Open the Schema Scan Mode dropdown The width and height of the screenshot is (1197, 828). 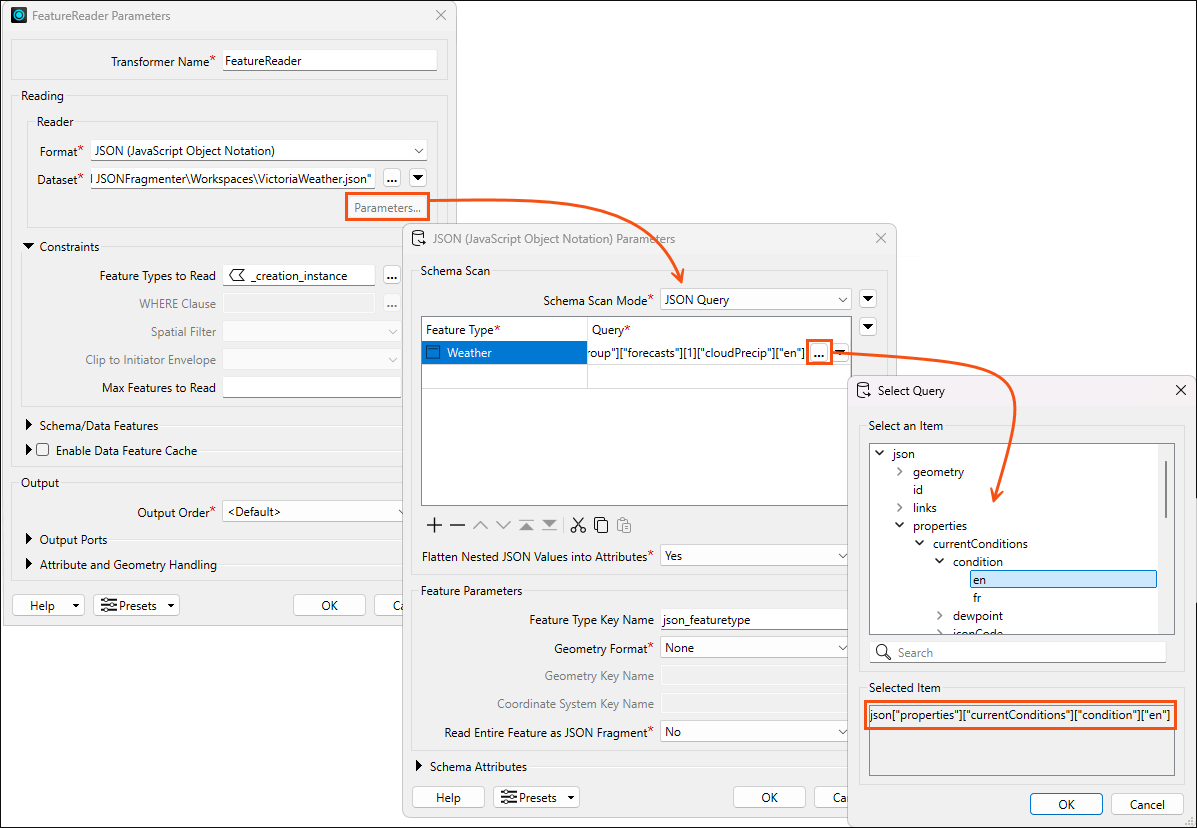[x=755, y=300]
